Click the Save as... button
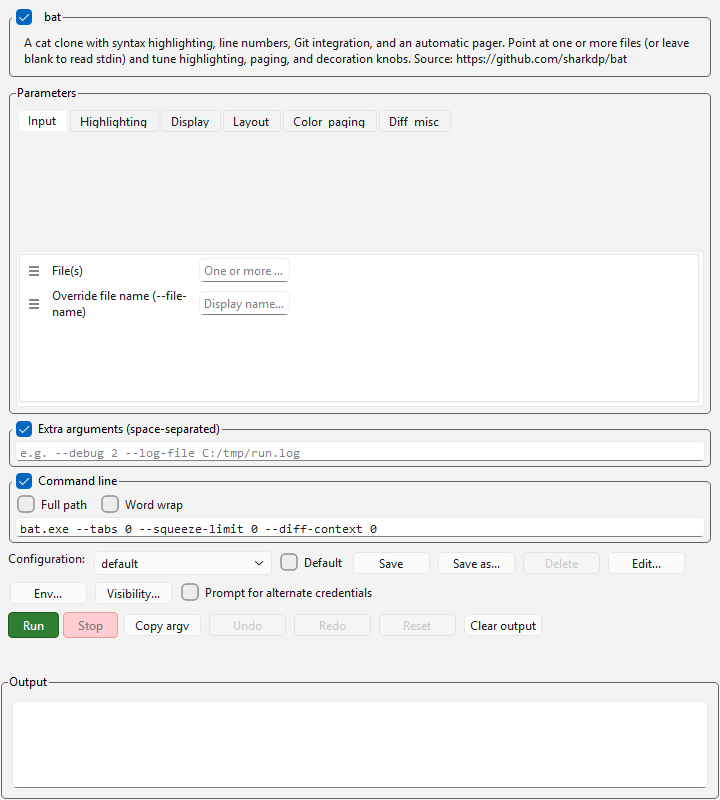This screenshot has width=720, height=800. (476, 563)
